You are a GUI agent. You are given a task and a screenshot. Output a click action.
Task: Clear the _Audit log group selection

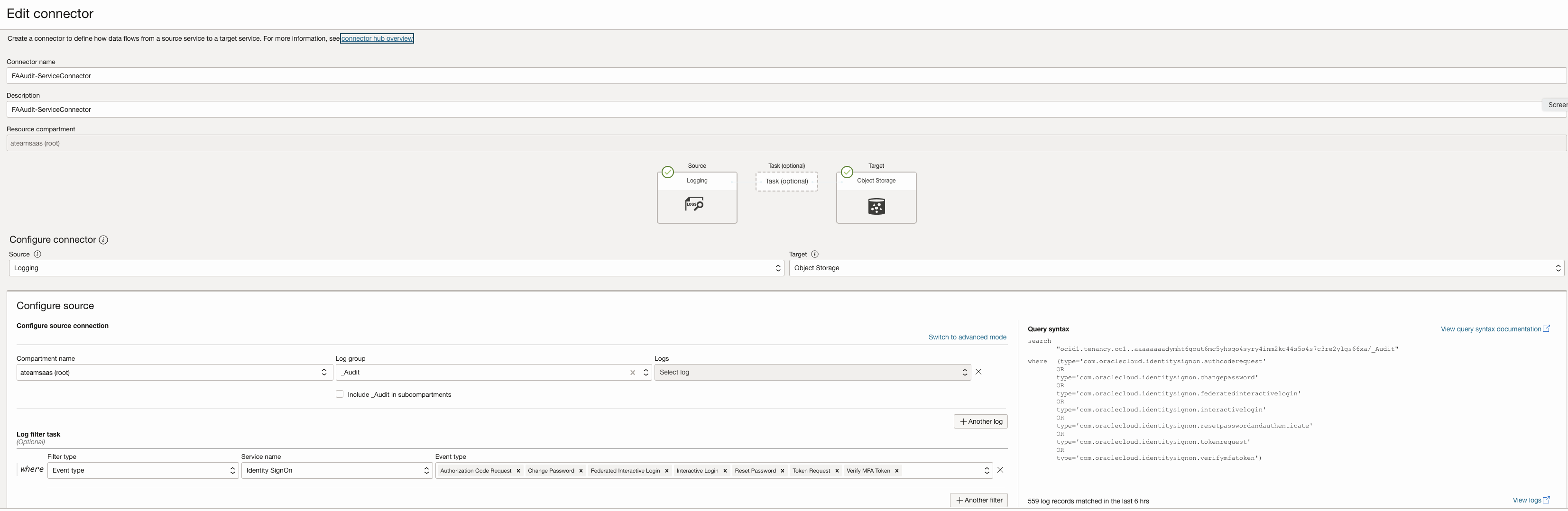click(632, 373)
